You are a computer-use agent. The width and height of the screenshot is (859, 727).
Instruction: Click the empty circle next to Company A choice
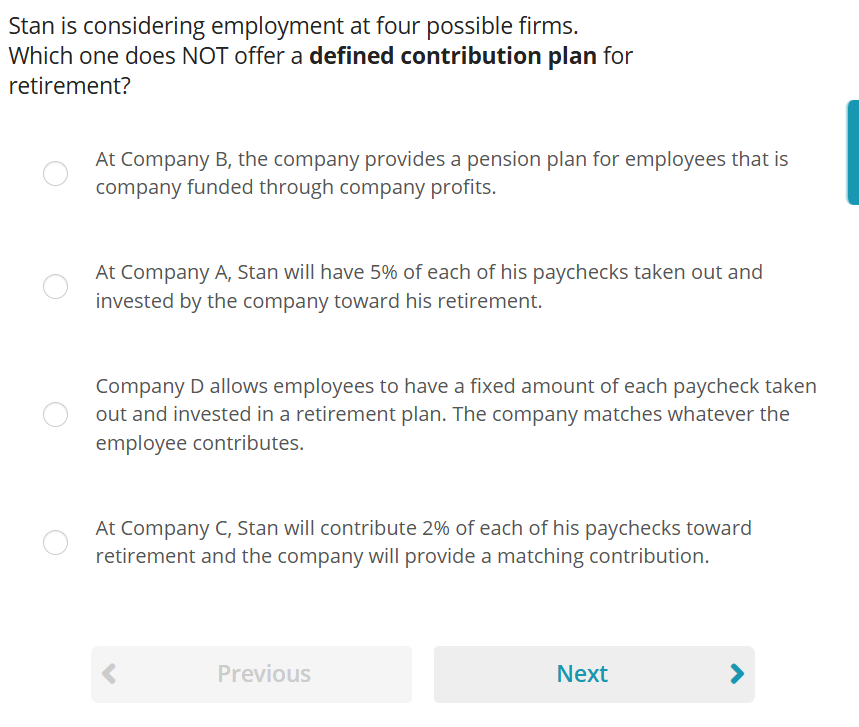pyautogui.click(x=55, y=286)
